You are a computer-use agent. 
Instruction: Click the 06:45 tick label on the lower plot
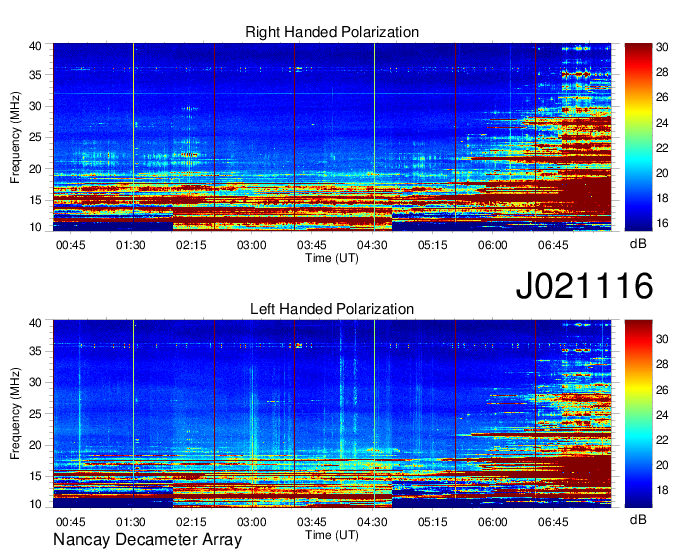point(553,522)
